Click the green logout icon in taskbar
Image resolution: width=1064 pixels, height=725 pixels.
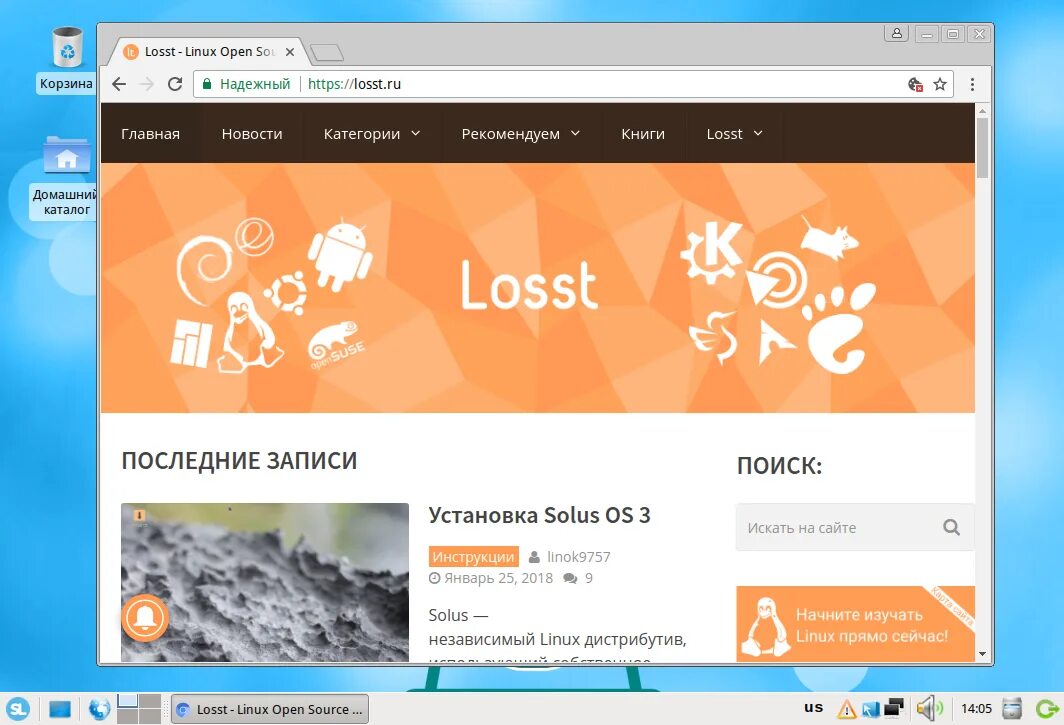[1047, 709]
